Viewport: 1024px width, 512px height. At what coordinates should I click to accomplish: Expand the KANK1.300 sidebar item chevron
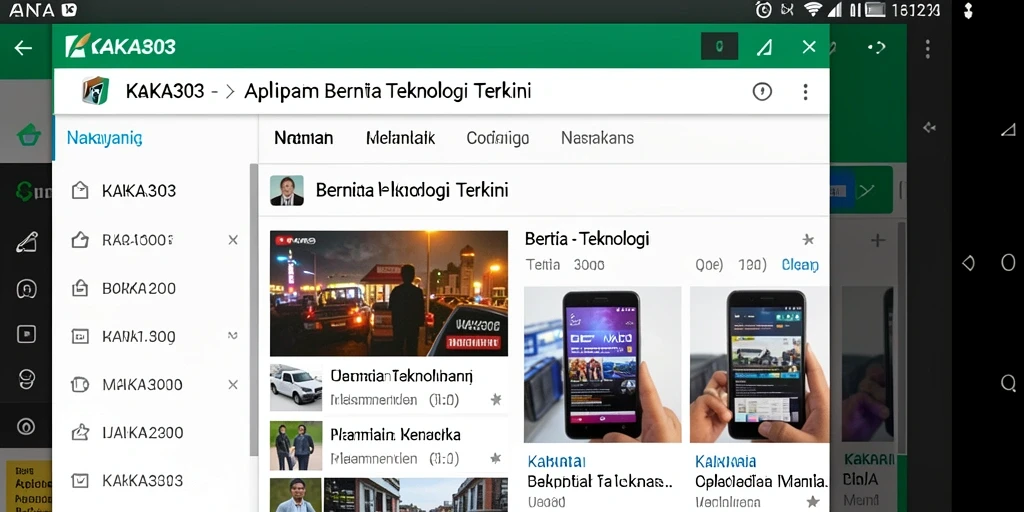(232, 336)
